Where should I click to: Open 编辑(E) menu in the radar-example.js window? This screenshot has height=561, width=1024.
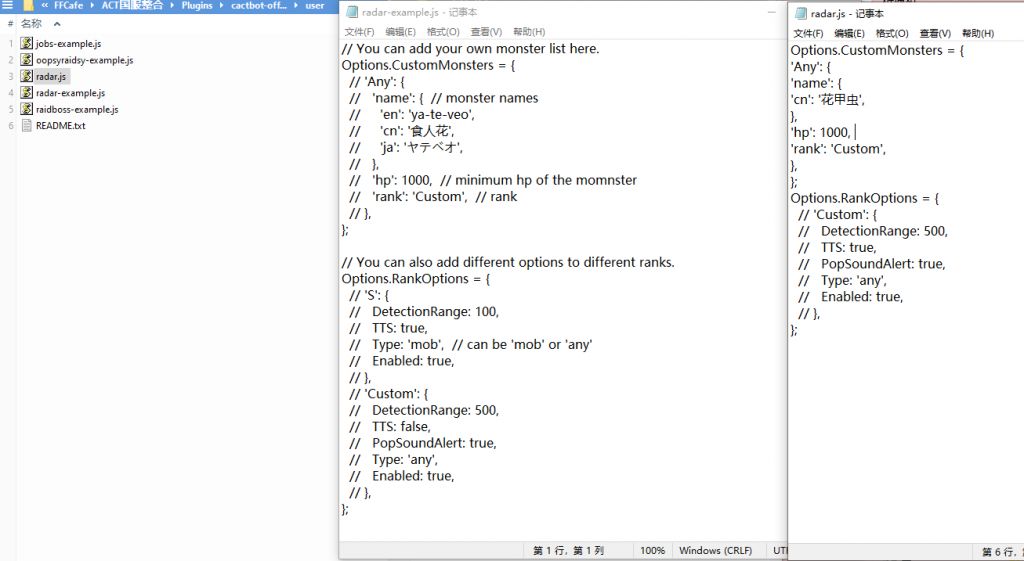tap(400, 31)
